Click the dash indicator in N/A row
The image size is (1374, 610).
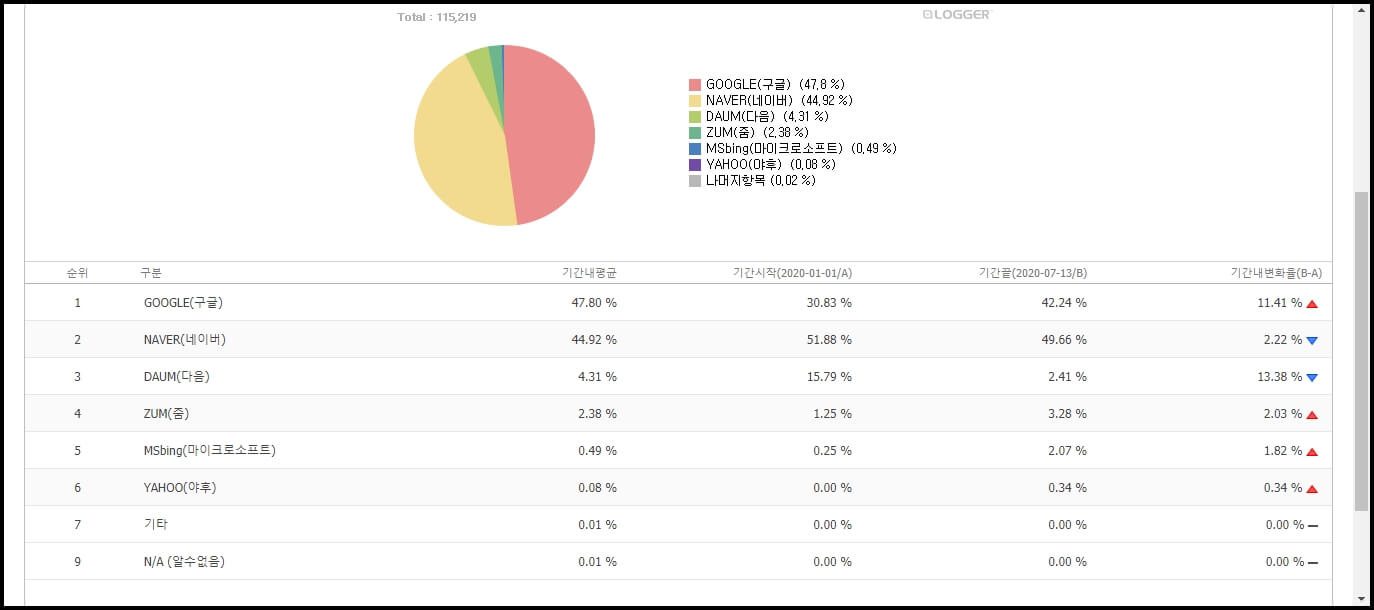pos(1312,562)
